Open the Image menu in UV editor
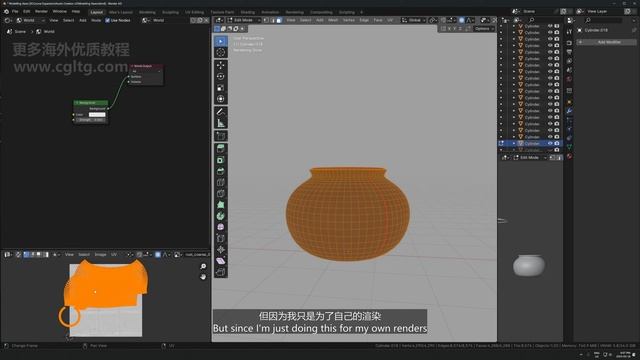Screen dimensions: 640x360 click(x=100, y=254)
